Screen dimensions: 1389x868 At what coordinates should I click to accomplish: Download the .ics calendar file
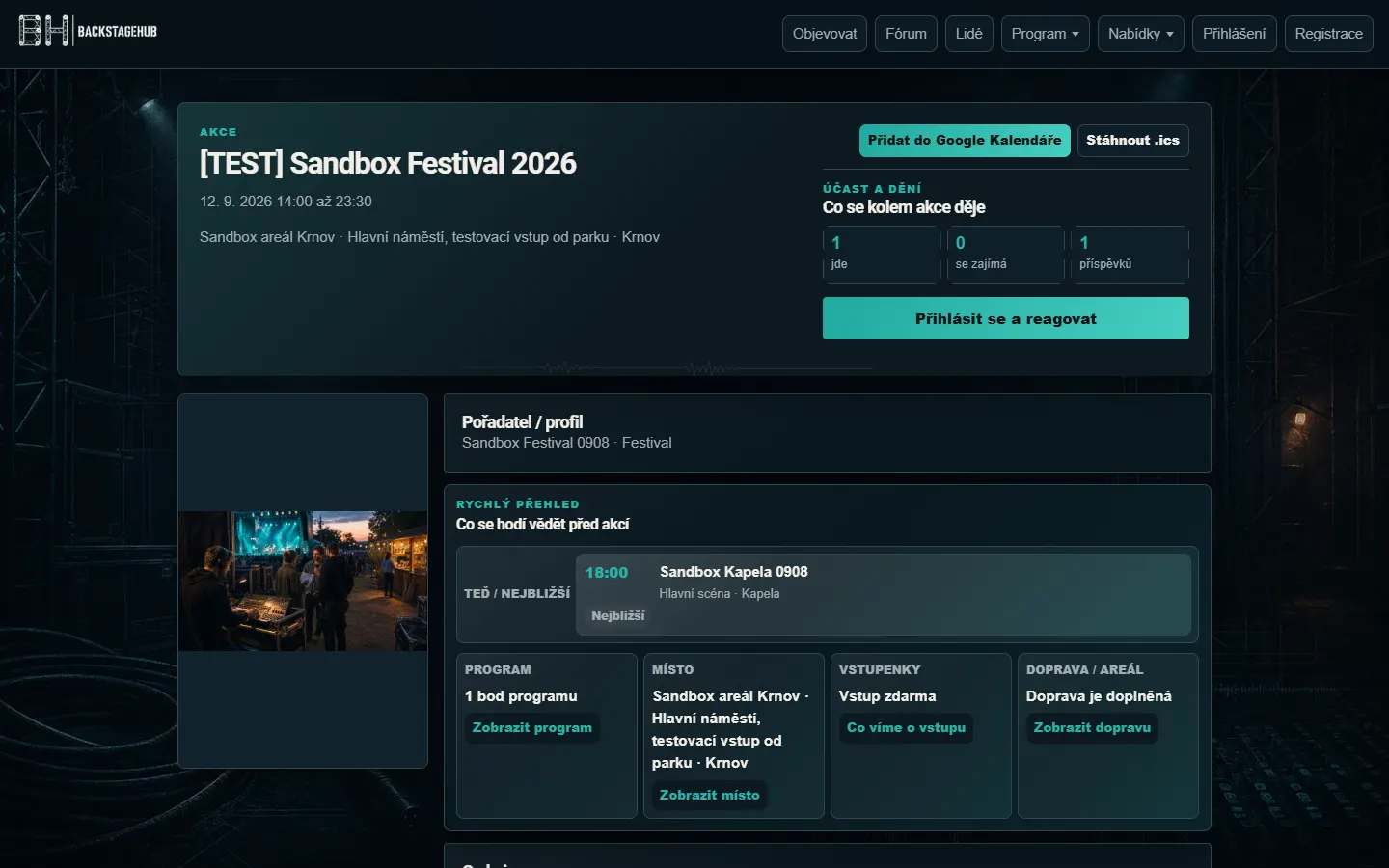[1133, 141]
